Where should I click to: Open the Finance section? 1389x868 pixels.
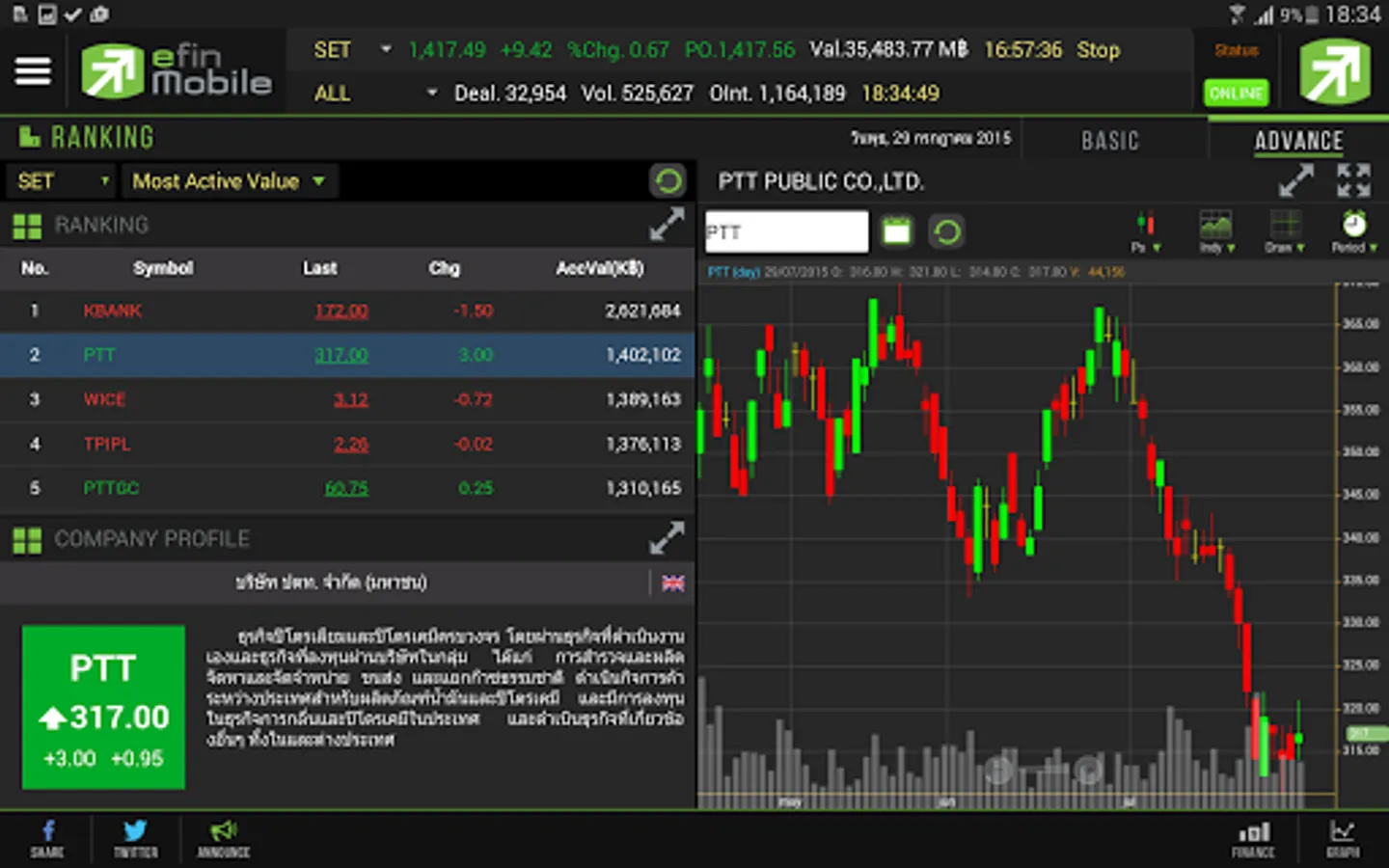1253,839
